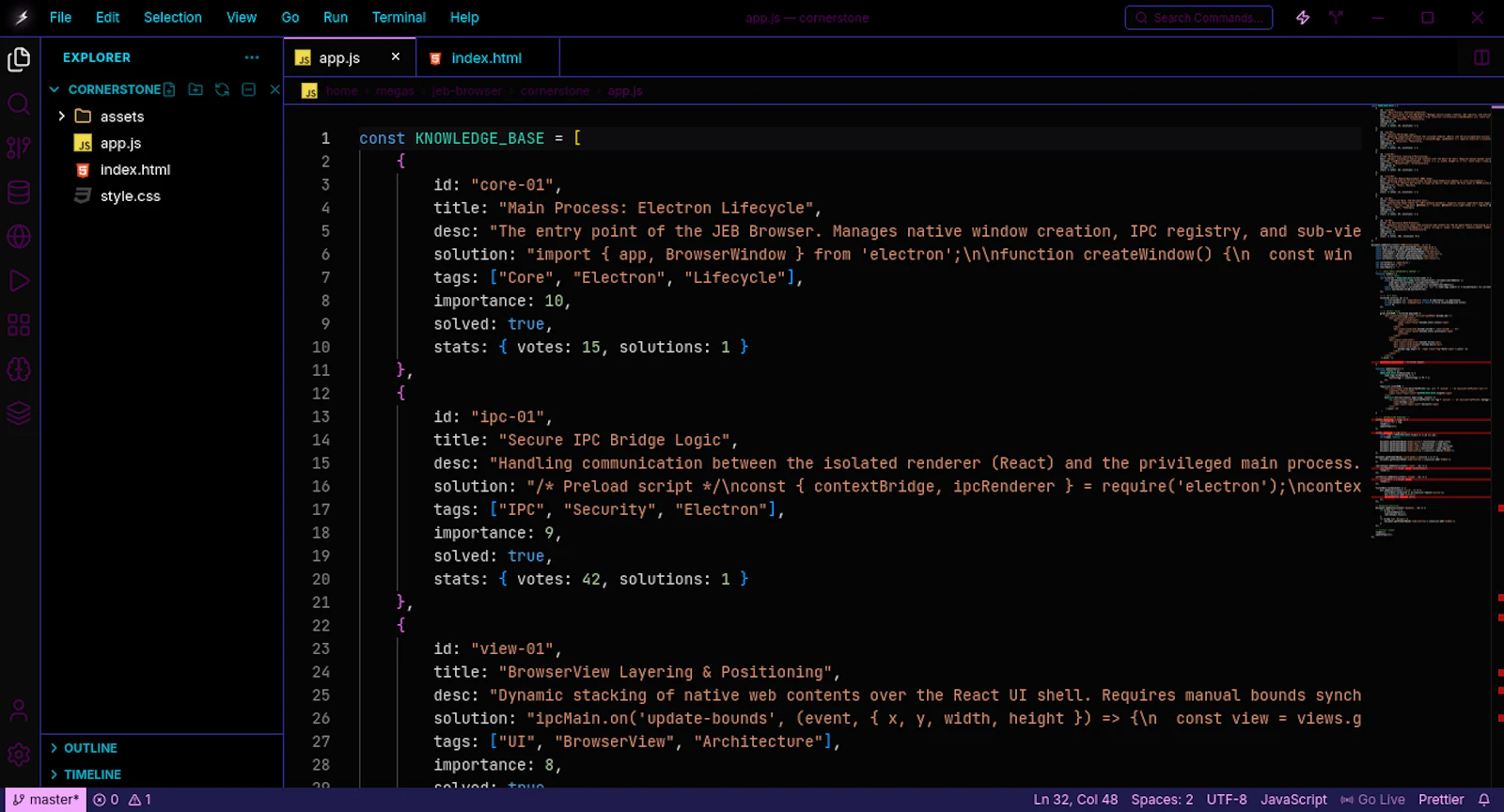1504x812 pixels.
Task: Change language mode via JavaScript
Action: point(1293,800)
